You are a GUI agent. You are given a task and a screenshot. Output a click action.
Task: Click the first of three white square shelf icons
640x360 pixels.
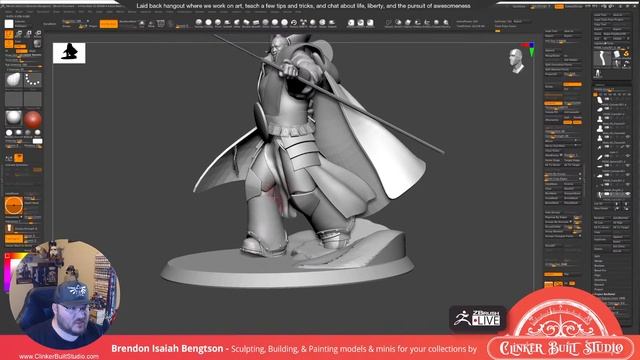(351, 23)
